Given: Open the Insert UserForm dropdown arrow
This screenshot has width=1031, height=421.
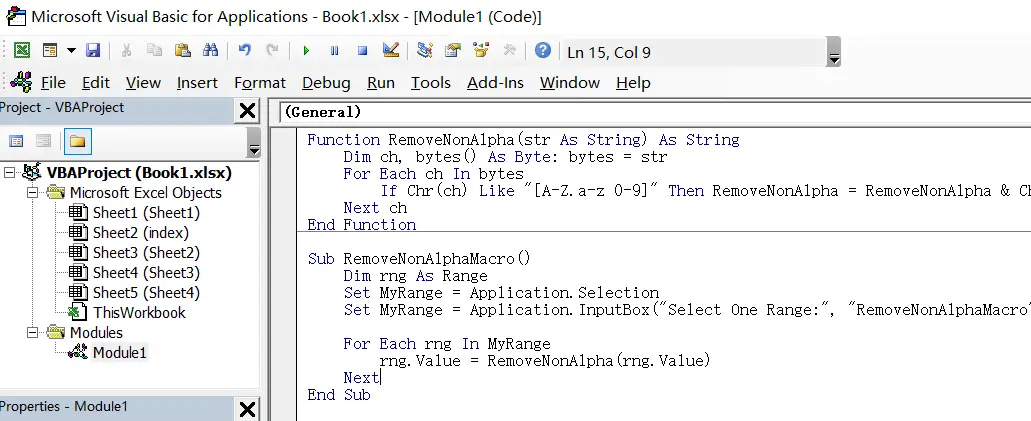Looking at the screenshot, I should pos(71,50).
